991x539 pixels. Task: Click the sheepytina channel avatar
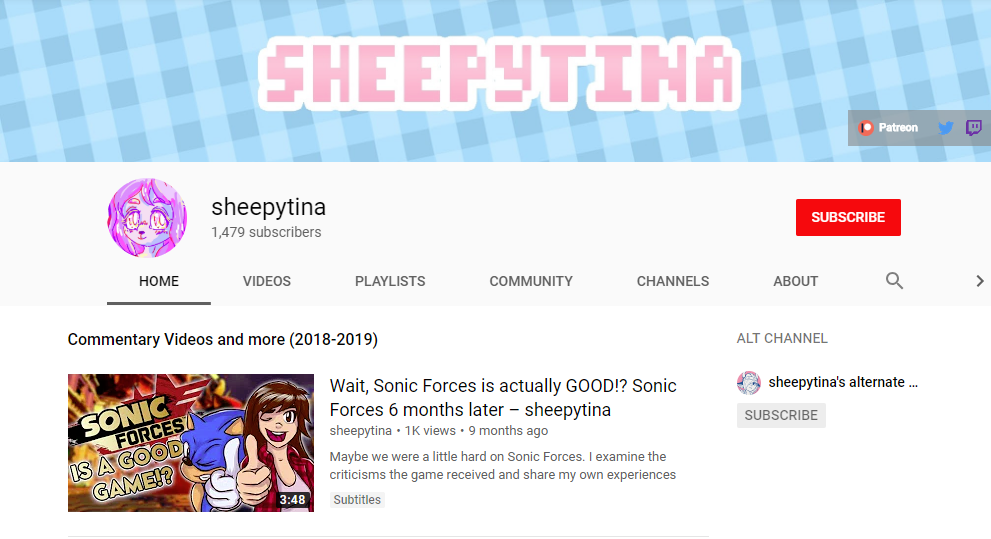coord(147,218)
